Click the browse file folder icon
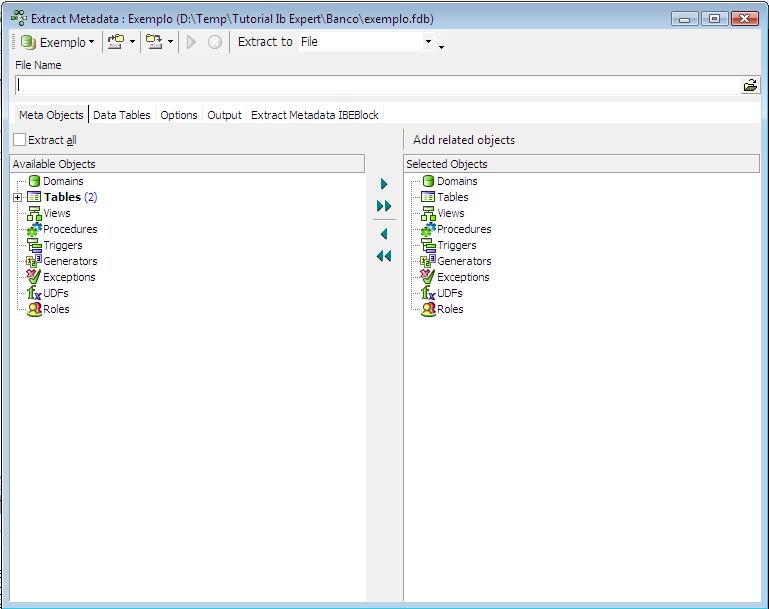Image resolution: width=769 pixels, height=609 pixels. (x=750, y=86)
